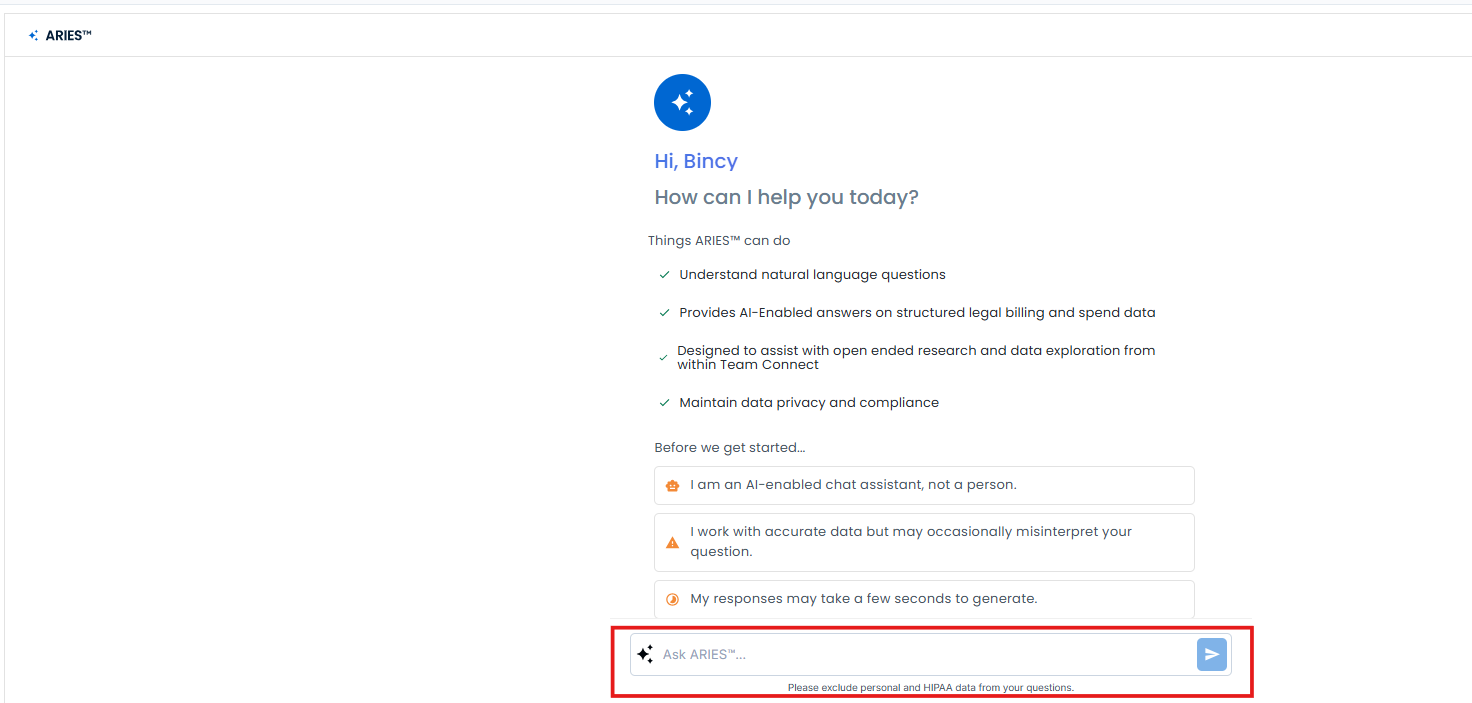Click the sparkle icon inside the input box

(x=645, y=654)
